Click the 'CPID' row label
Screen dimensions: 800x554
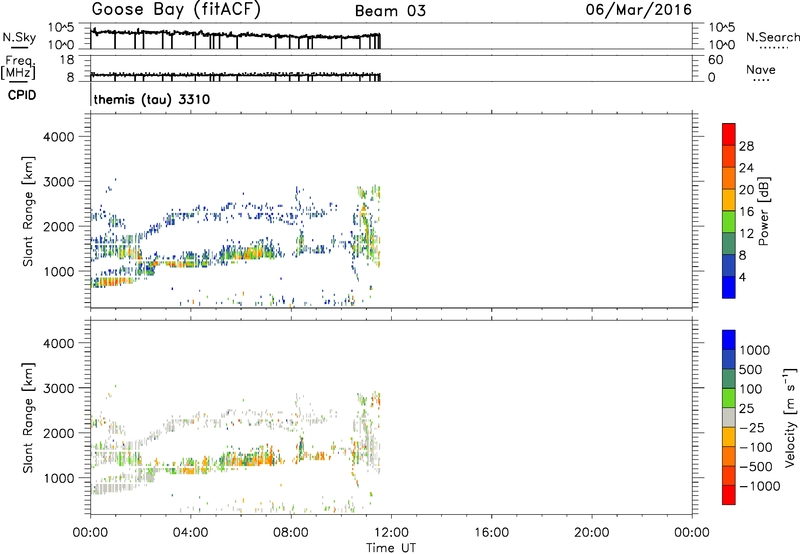[22, 95]
